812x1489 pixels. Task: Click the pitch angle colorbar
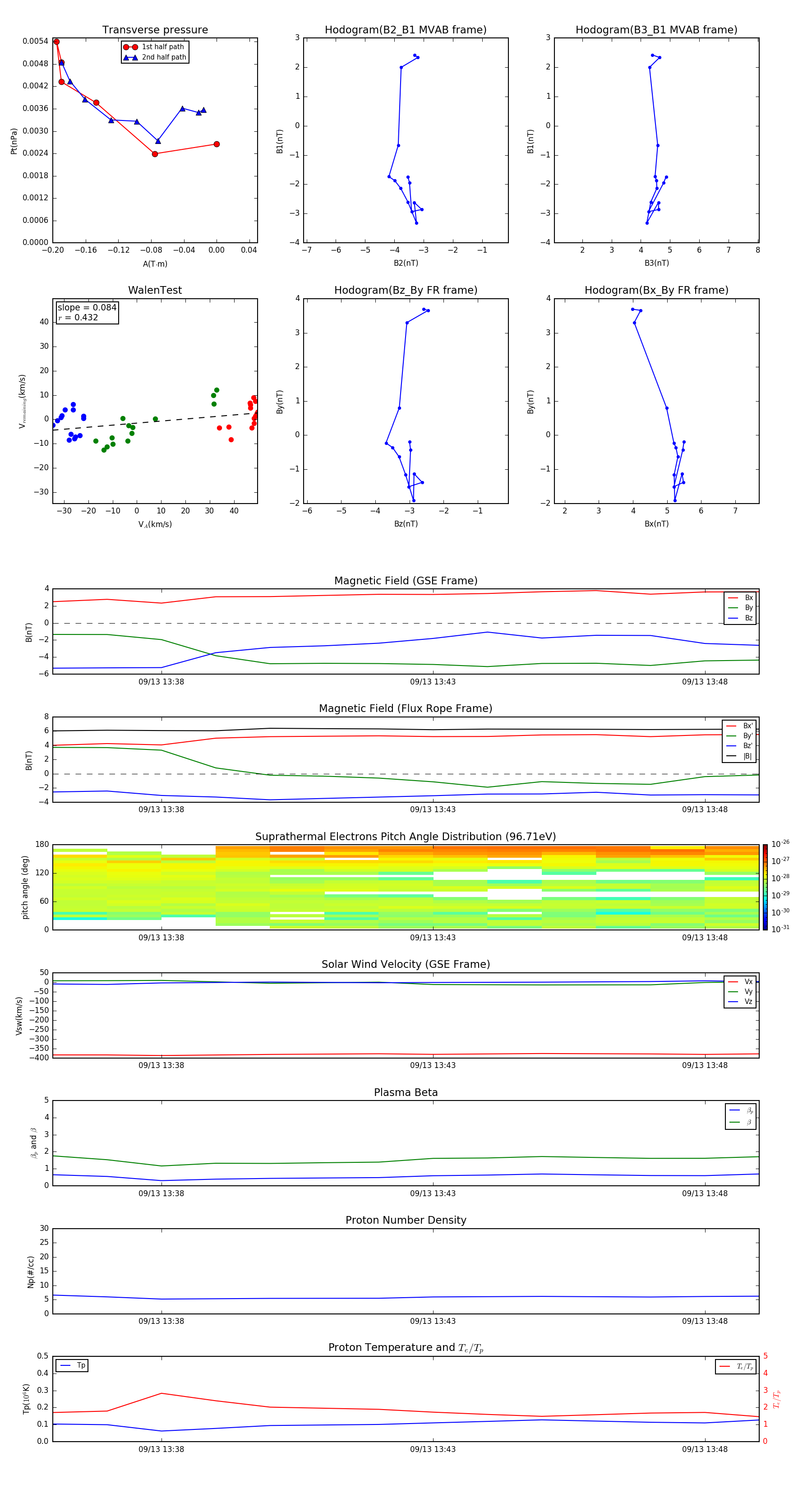click(765, 887)
